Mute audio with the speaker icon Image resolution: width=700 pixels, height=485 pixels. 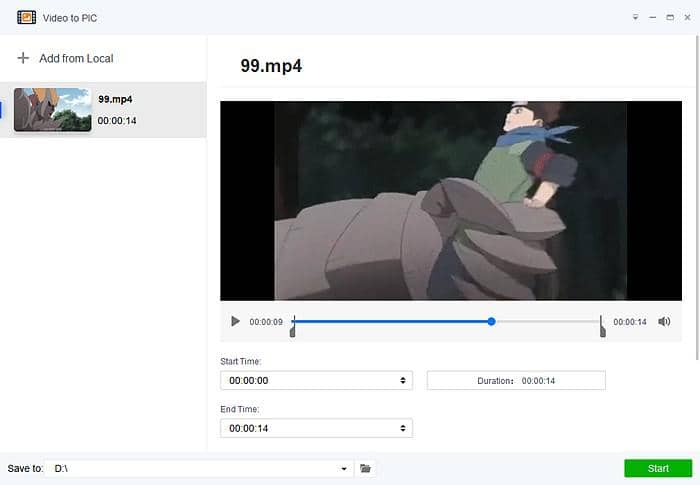(664, 322)
